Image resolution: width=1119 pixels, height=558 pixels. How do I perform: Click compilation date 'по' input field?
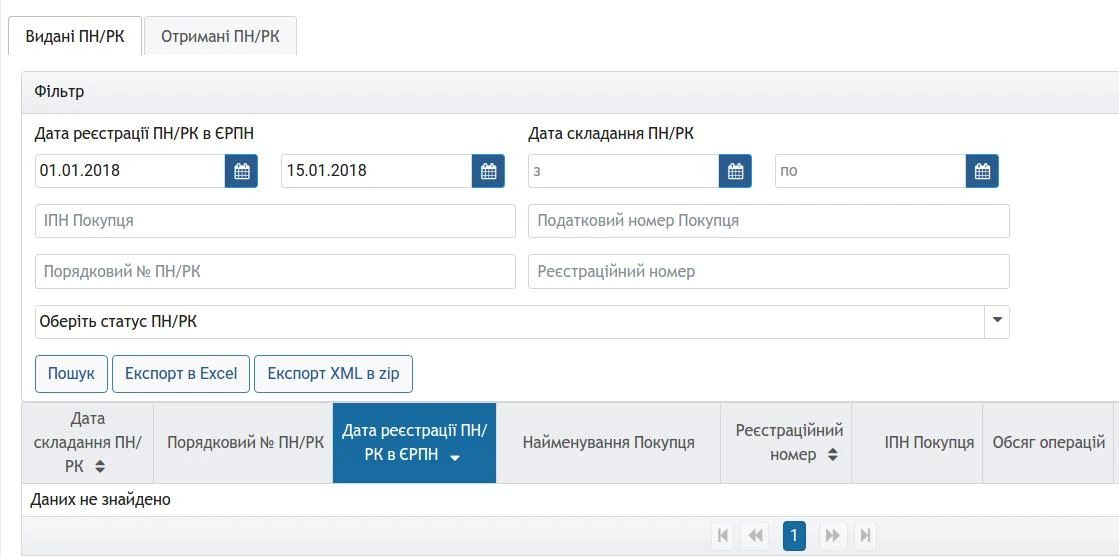coord(871,171)
